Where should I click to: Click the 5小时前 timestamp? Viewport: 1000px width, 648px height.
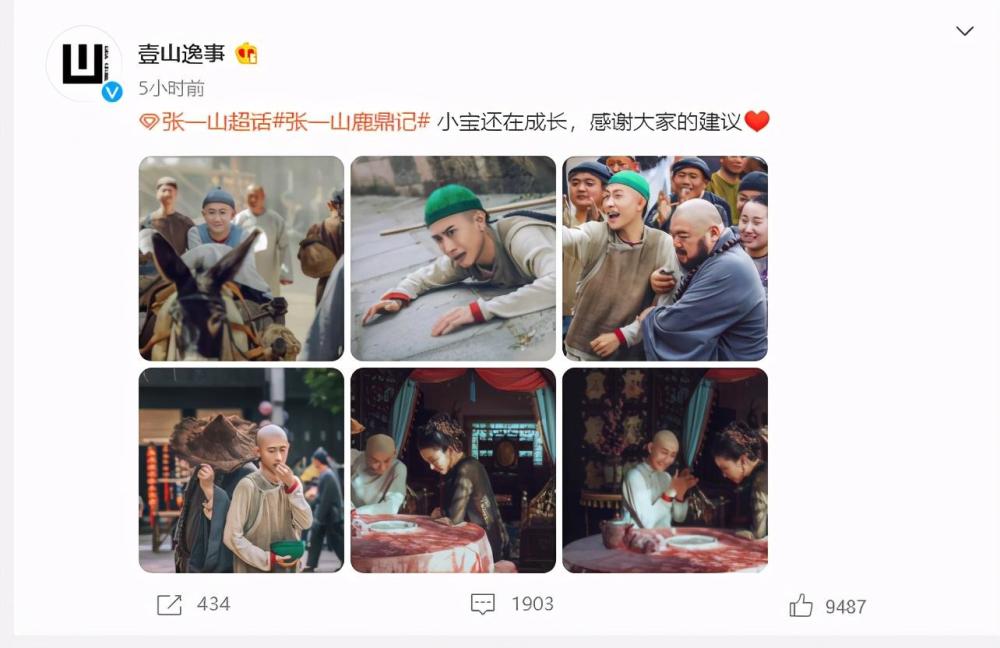tap(172, 89)
